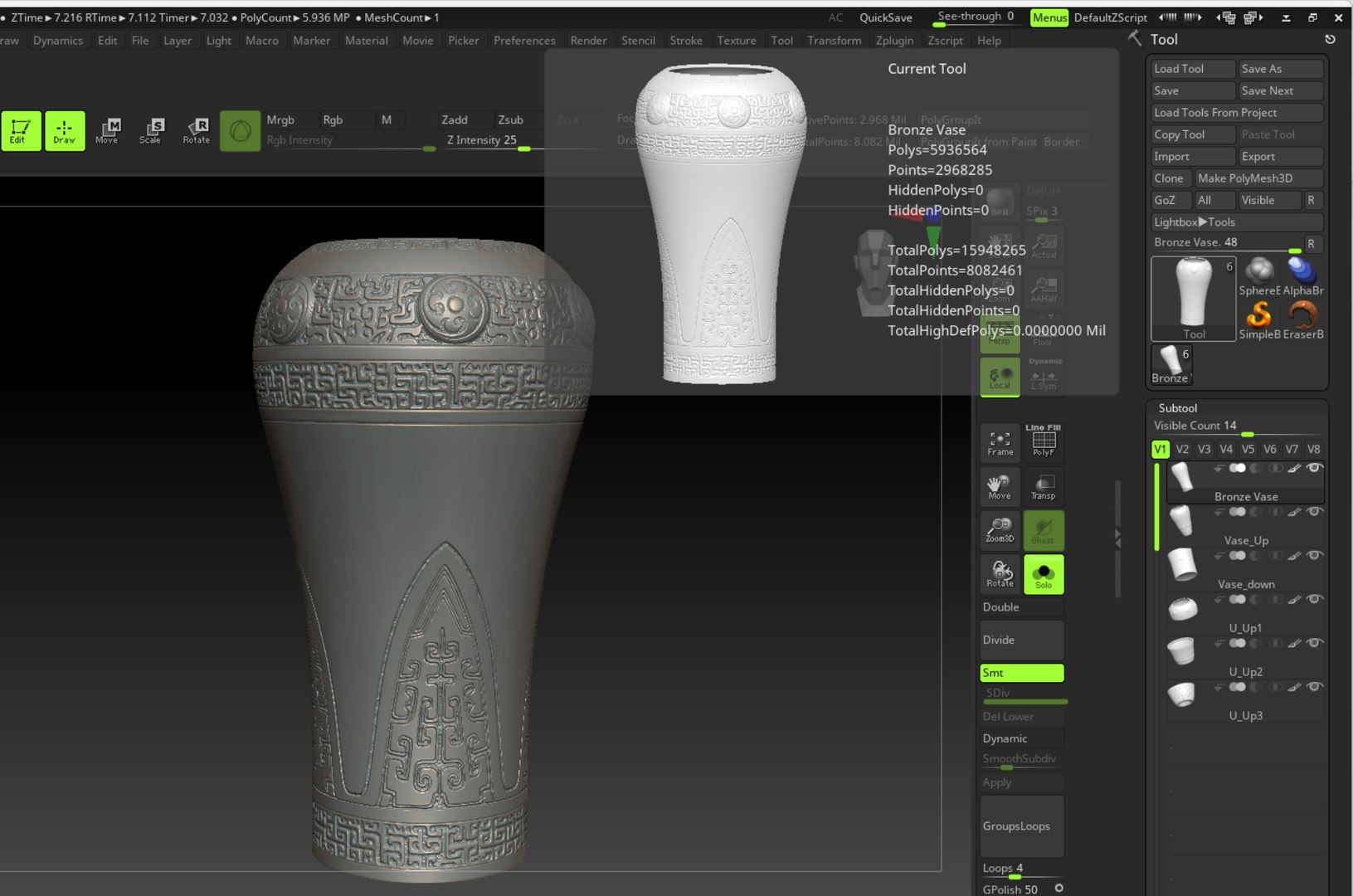1353x896 pixels.
Task: Click the Transp transparency button
Action: [x=1043, y=486]
